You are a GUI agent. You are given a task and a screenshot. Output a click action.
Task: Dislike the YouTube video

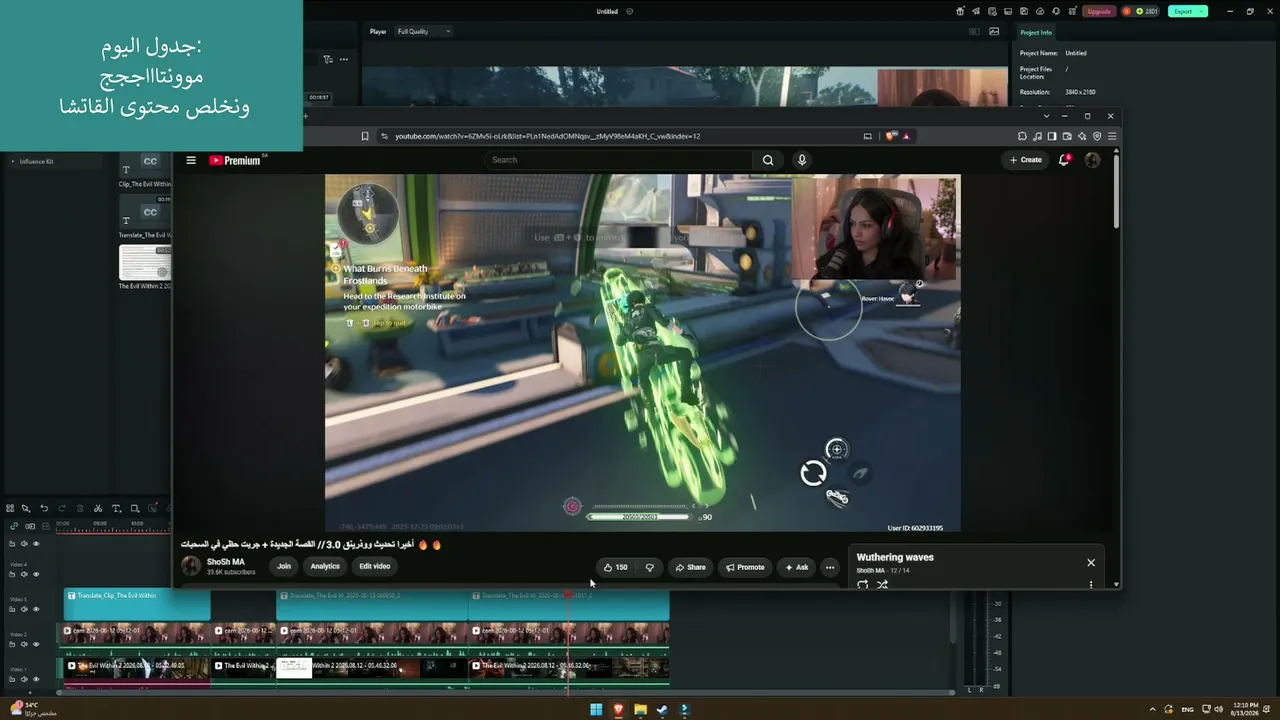(650, 567)
